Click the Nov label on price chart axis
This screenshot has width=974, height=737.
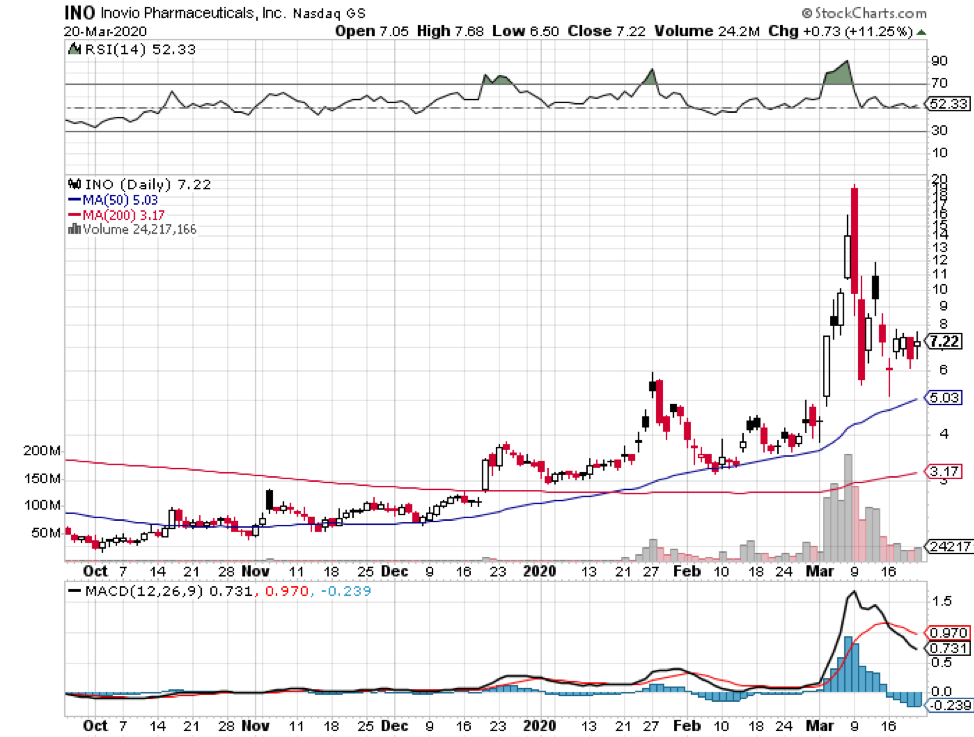[x=257, y=572]
